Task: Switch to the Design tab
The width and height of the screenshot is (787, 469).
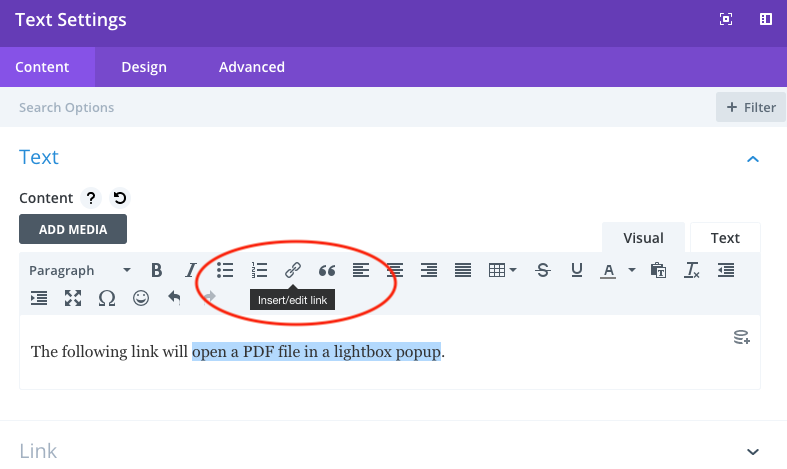Action: coord(144,67)
